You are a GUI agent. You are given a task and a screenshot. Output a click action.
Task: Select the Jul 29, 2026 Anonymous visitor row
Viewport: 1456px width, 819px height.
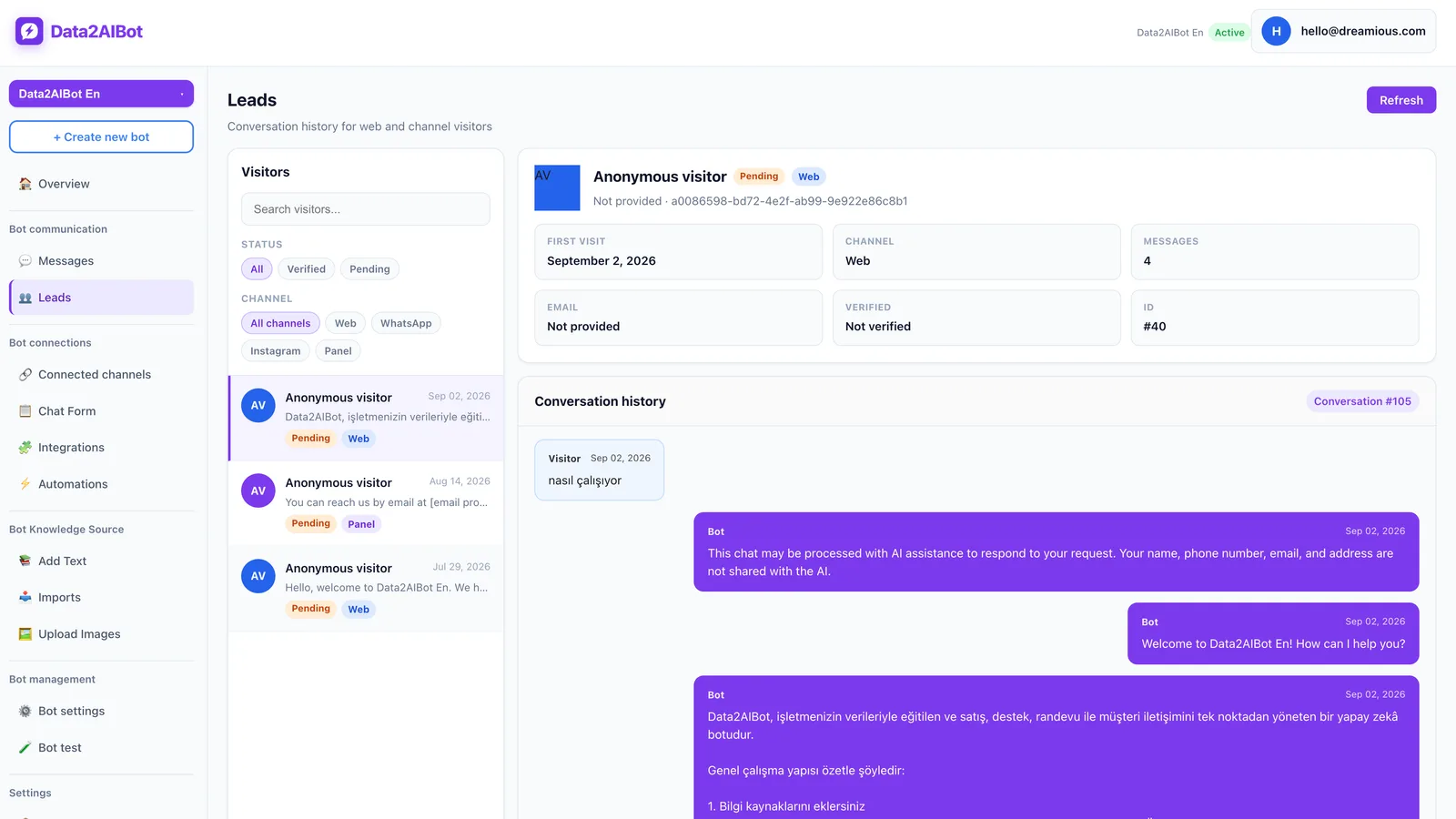pos(366,589)
